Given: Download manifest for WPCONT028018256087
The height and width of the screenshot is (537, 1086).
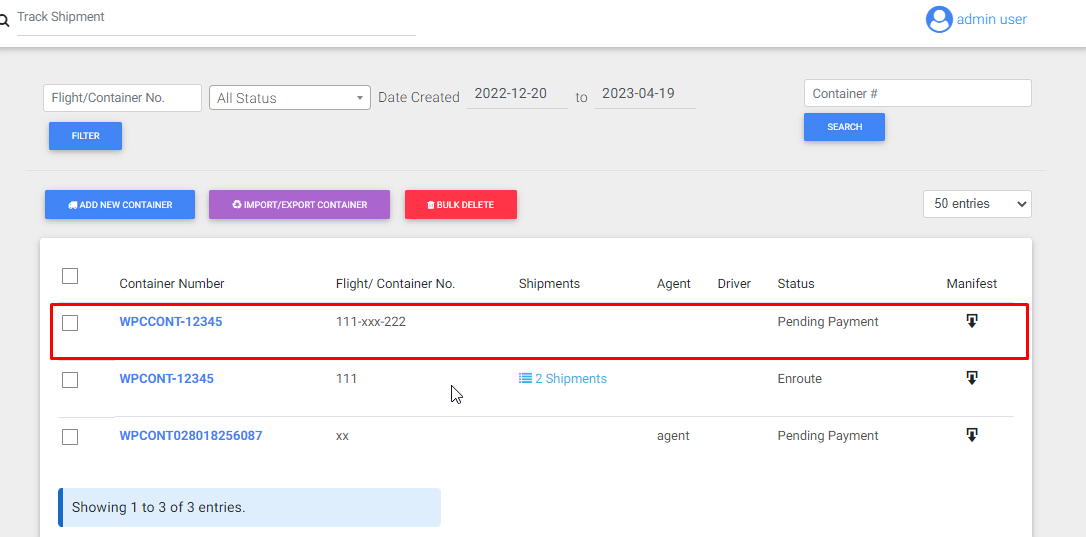Looking at the screenshot, I should click(972, 434).
